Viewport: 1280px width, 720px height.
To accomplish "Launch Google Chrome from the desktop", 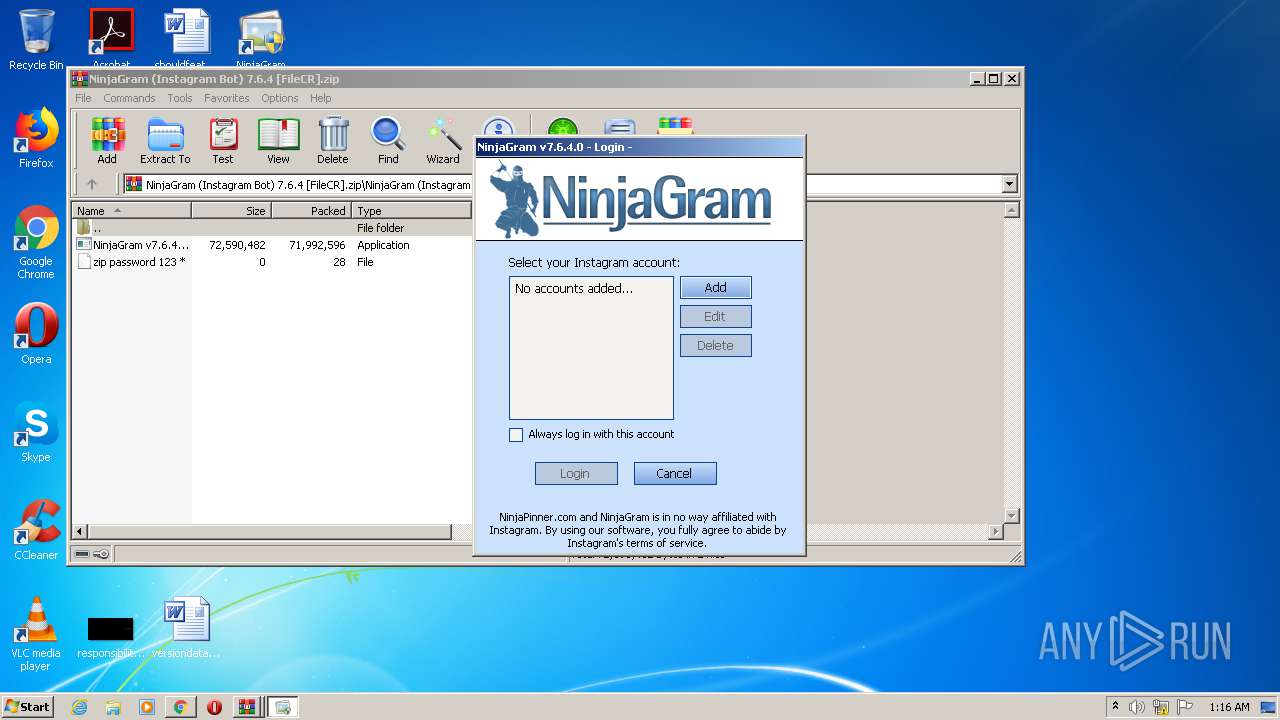I will (36, 242).
